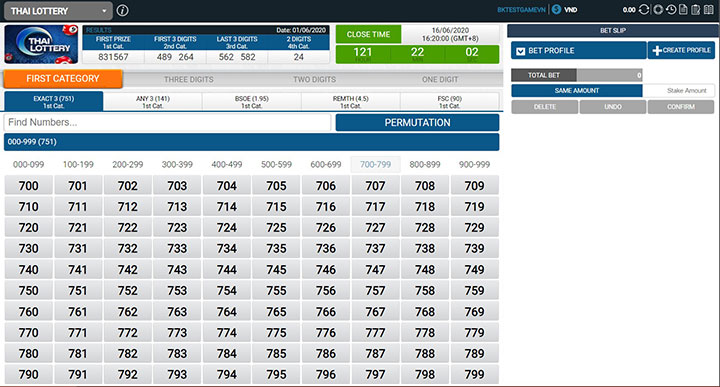Collapse the 000-999 (751) section bar
This screenshot has width=720, height=387.
[x=252, y=142]
